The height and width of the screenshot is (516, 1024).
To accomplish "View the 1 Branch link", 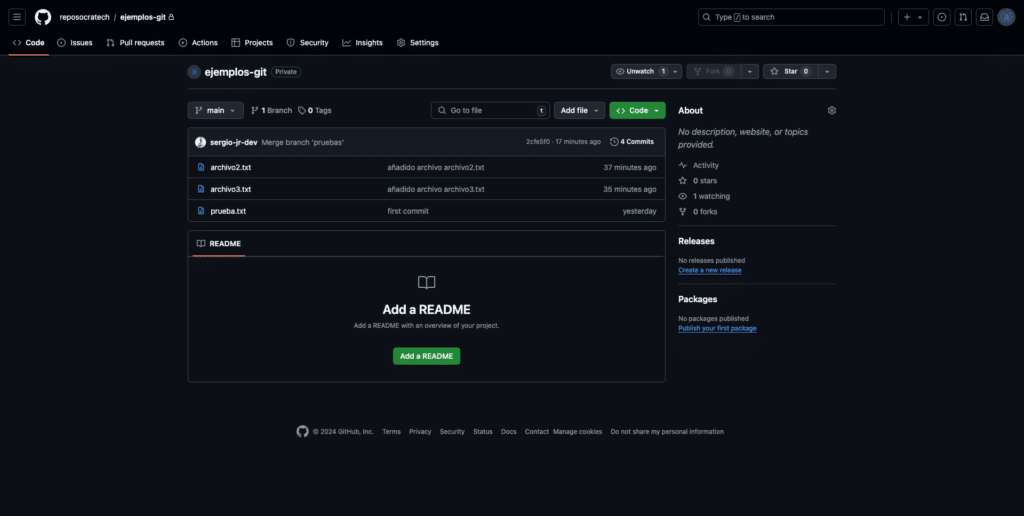I will pos(271,110).
